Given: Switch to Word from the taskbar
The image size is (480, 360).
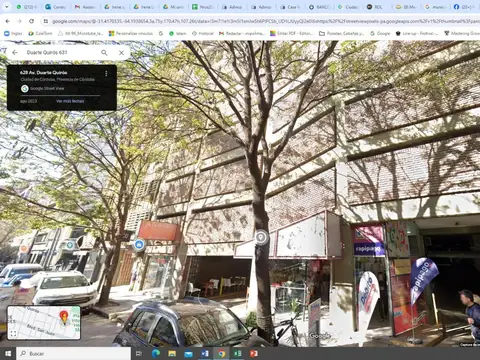Looking at the screenshot, I should pos(205,353).
